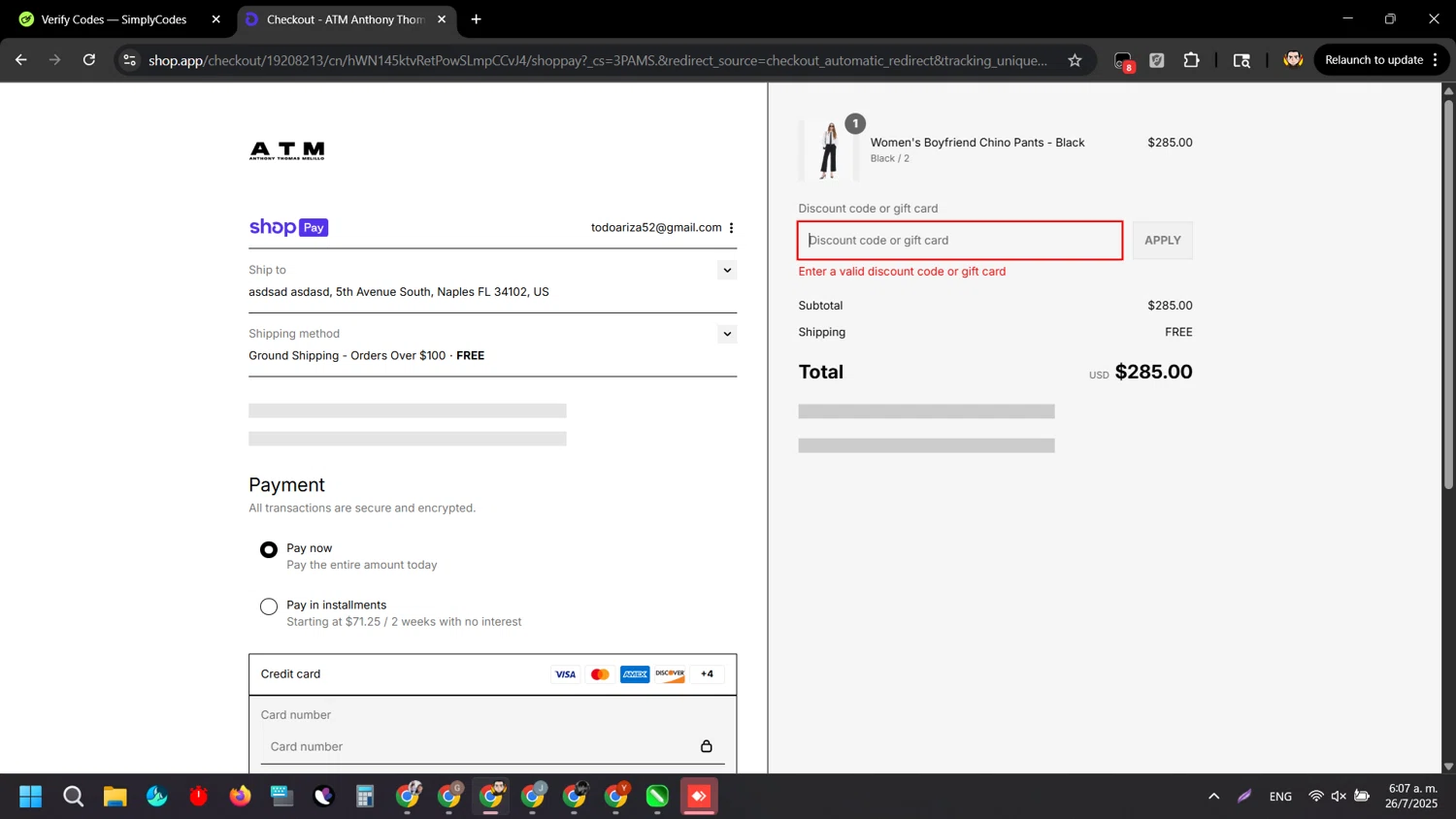Click the Discover card icon
The width and height of the screenshot is (1456, 819).
tap(670, 674)
